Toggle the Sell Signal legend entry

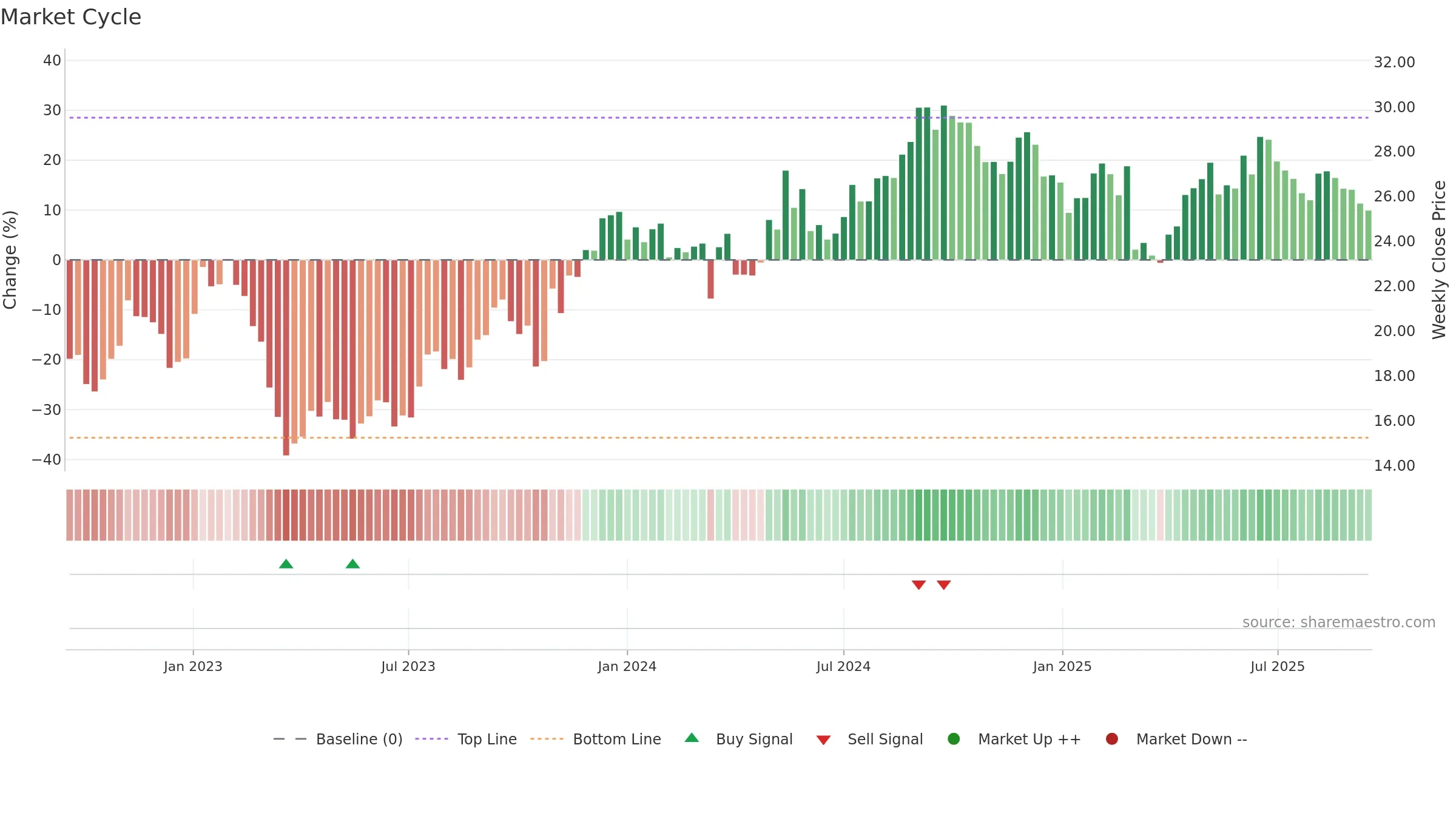point(869,739)
